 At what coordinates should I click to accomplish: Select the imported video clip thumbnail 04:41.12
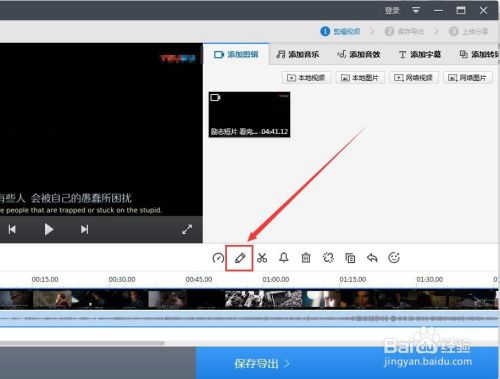click(249, 114)
